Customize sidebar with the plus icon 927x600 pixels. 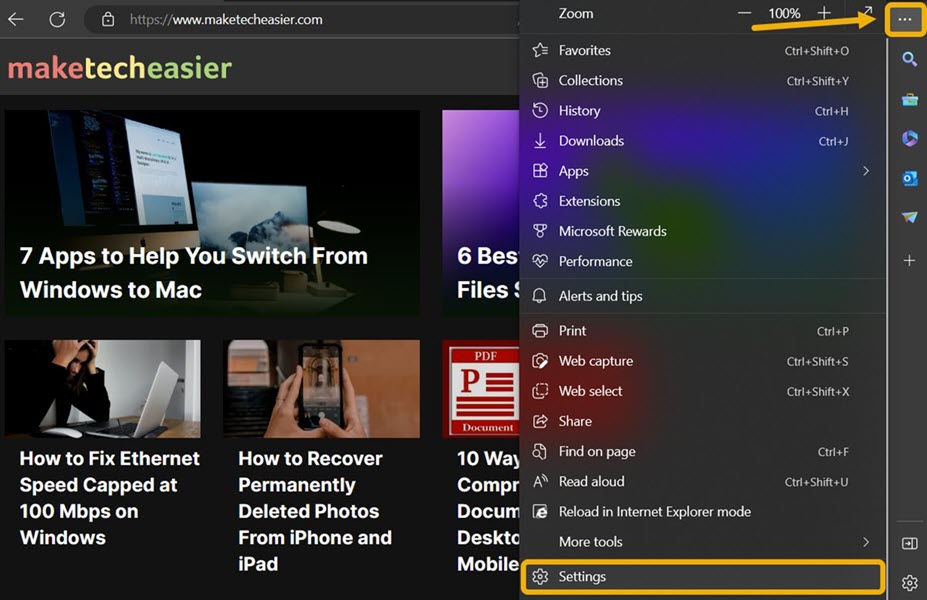909,260
